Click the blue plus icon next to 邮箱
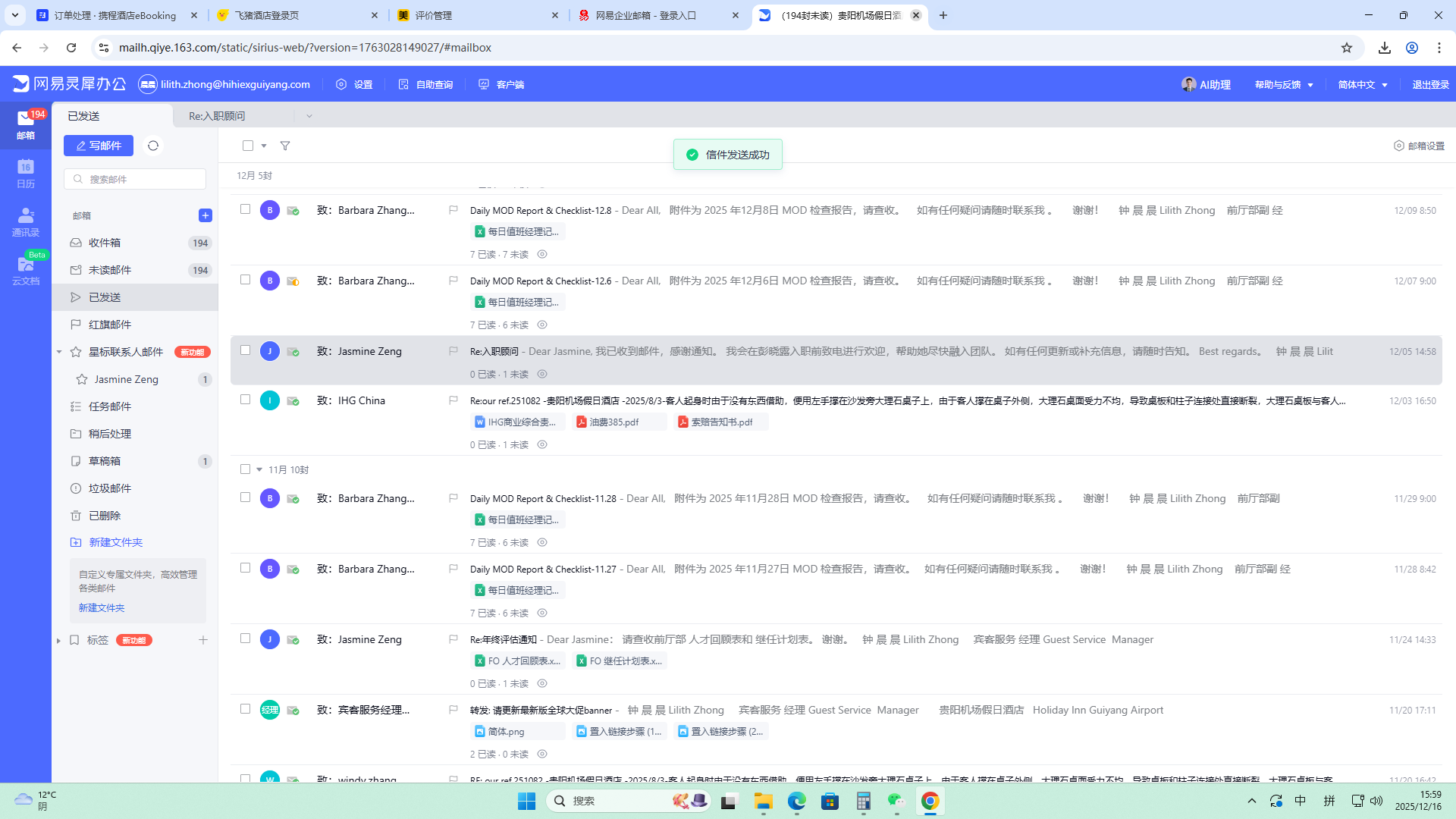 tap(206, 215)
